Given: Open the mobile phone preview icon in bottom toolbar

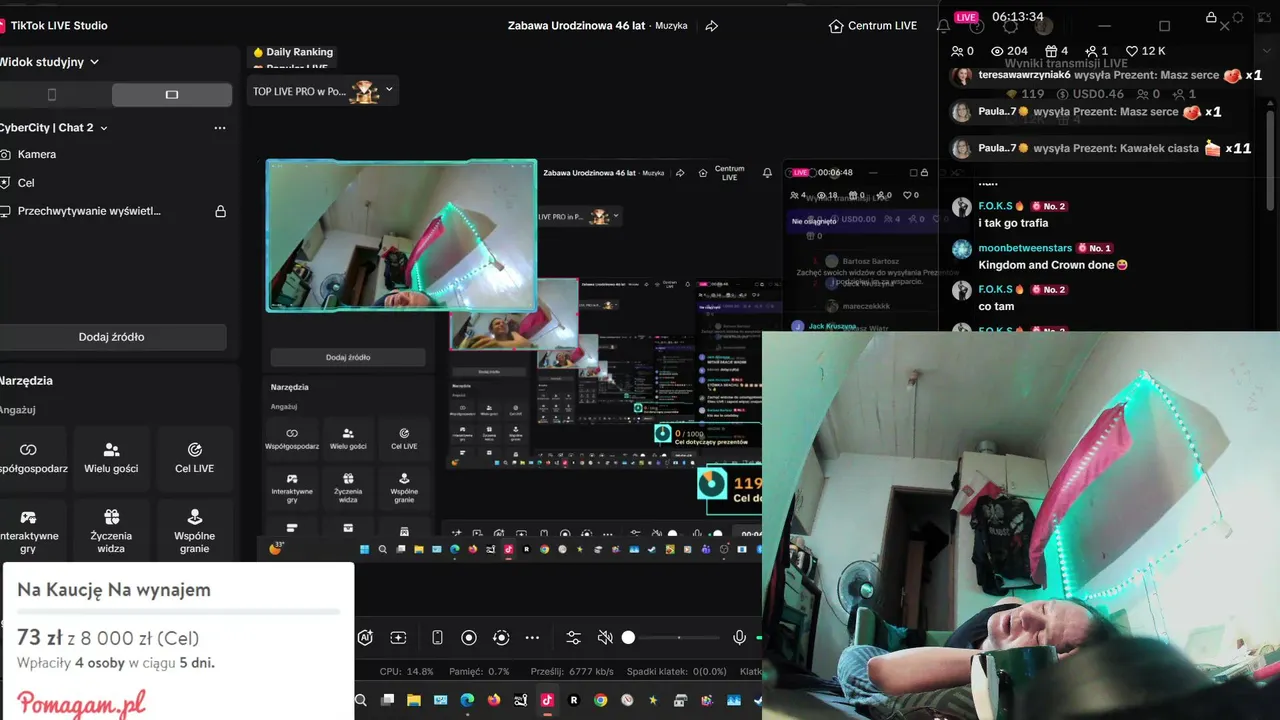Looking at the screenshot, I should (437, 638).
